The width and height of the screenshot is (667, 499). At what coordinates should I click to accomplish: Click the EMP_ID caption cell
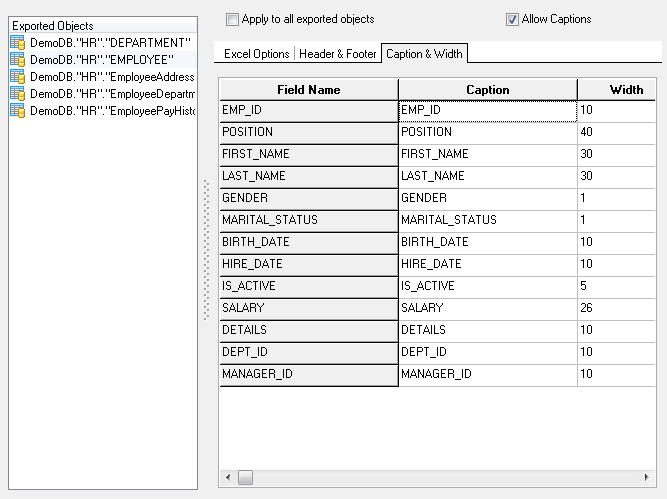tap(487, 110)
